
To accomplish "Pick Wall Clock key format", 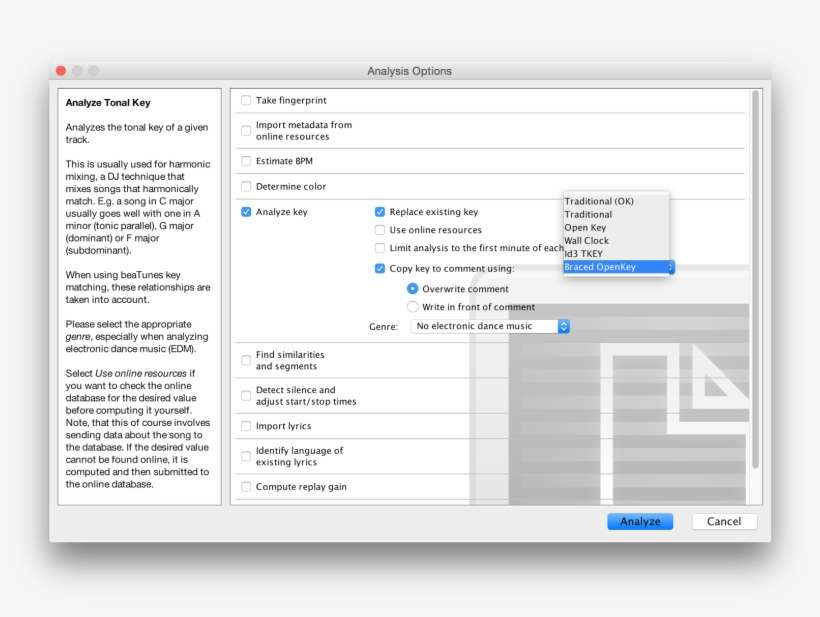I will [586, 241].
